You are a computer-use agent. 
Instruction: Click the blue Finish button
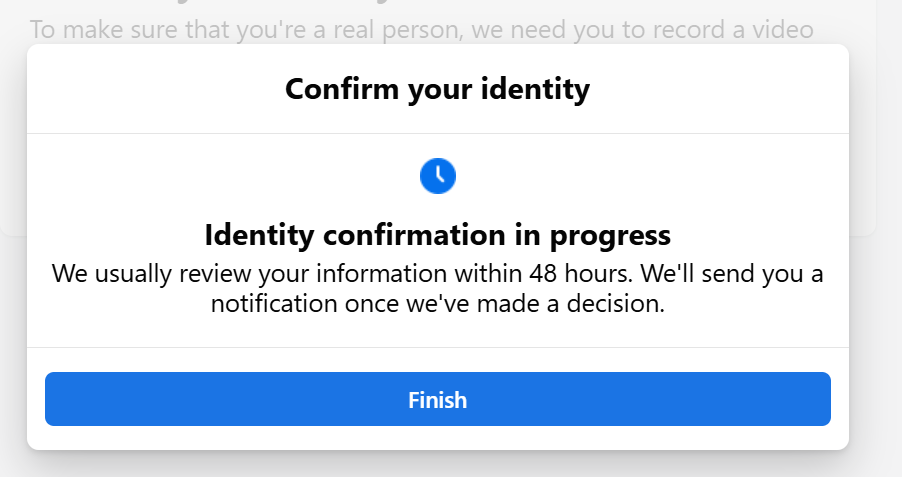click(438, 399)
